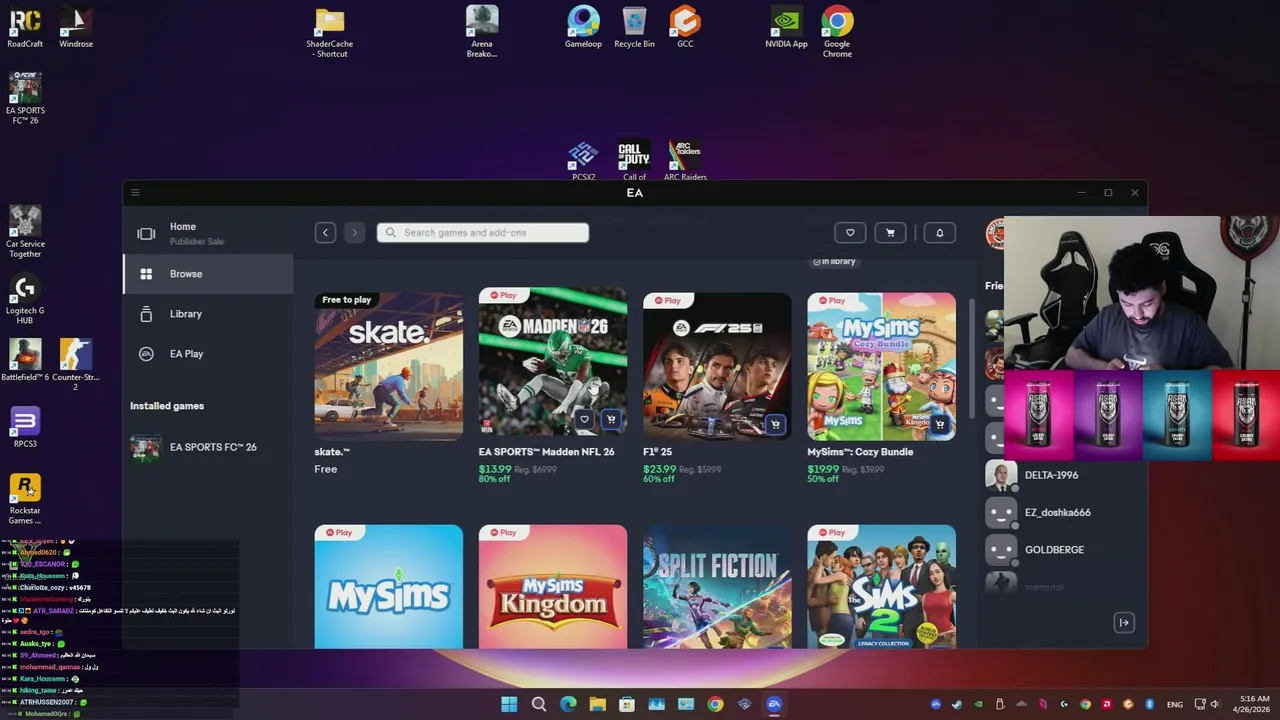Add Madden NFL 26 to wishlist

[x=585, y=420]
